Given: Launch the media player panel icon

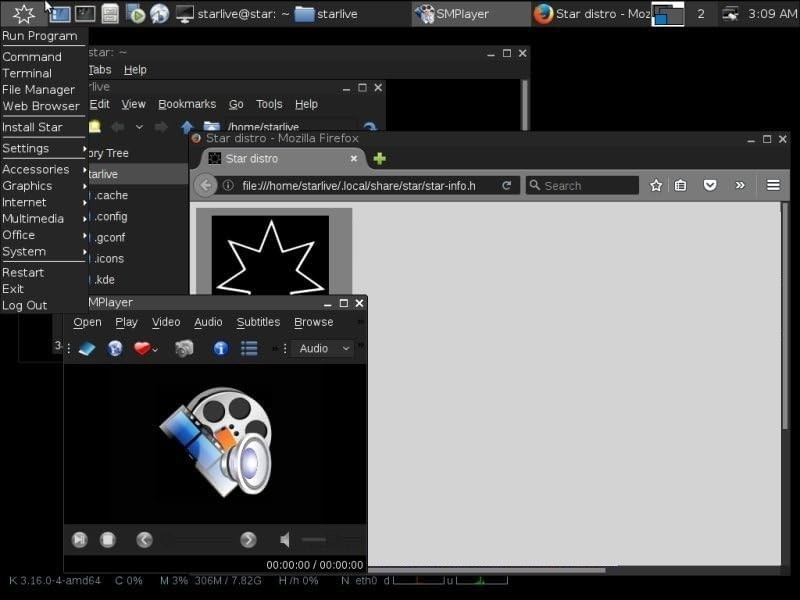Looking at the screenshot, I should (x=136, y=14).
